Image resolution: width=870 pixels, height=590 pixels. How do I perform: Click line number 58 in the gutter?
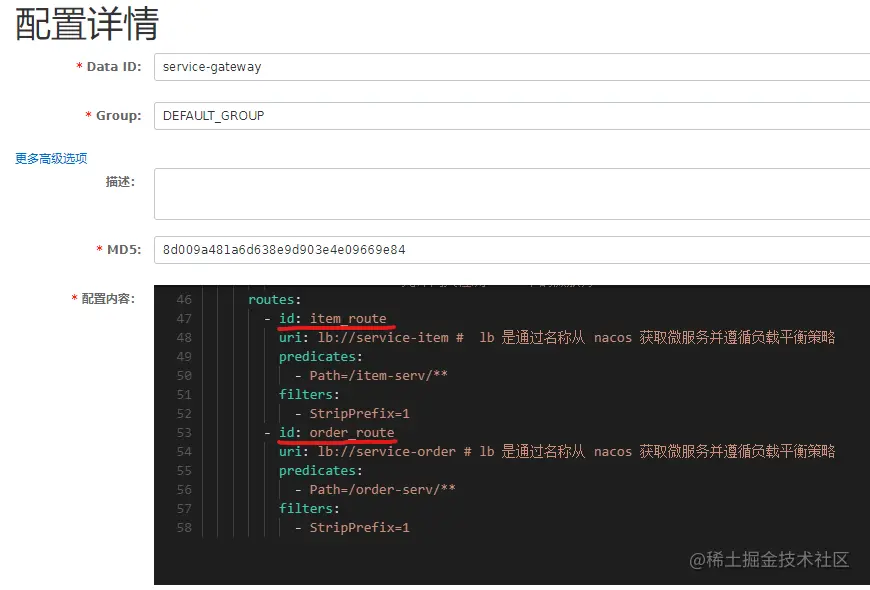[184, 527]
